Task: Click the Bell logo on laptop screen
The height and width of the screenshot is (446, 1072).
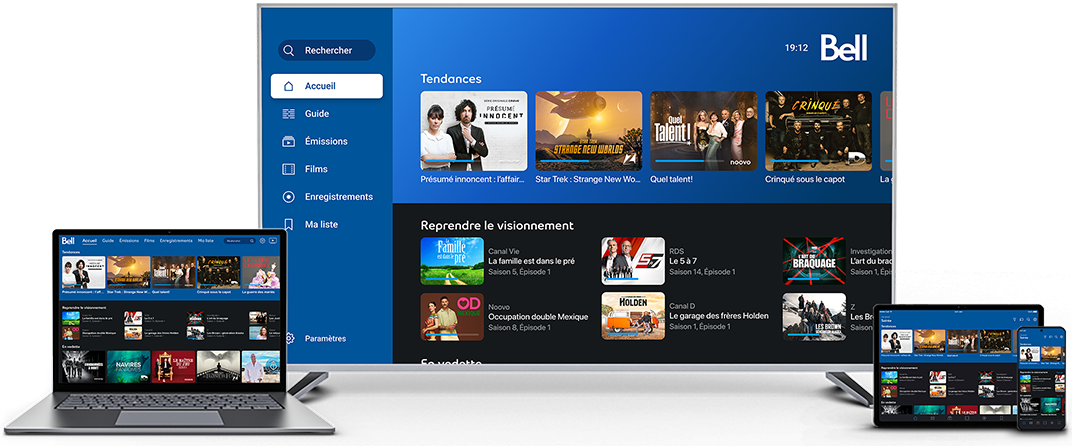Action: click(68, 241)
